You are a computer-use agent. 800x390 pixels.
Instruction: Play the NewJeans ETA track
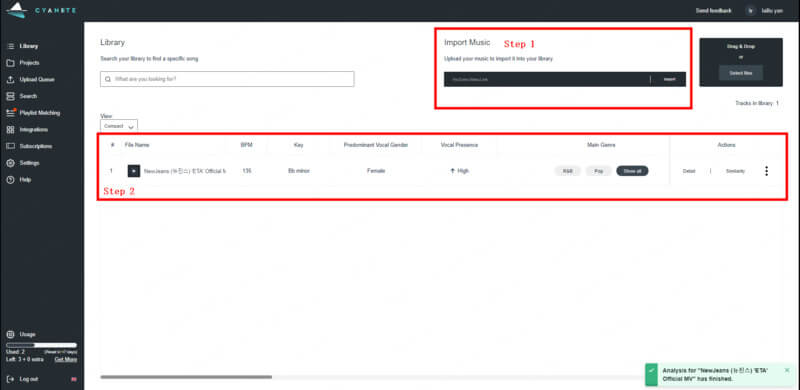[134, 171]
